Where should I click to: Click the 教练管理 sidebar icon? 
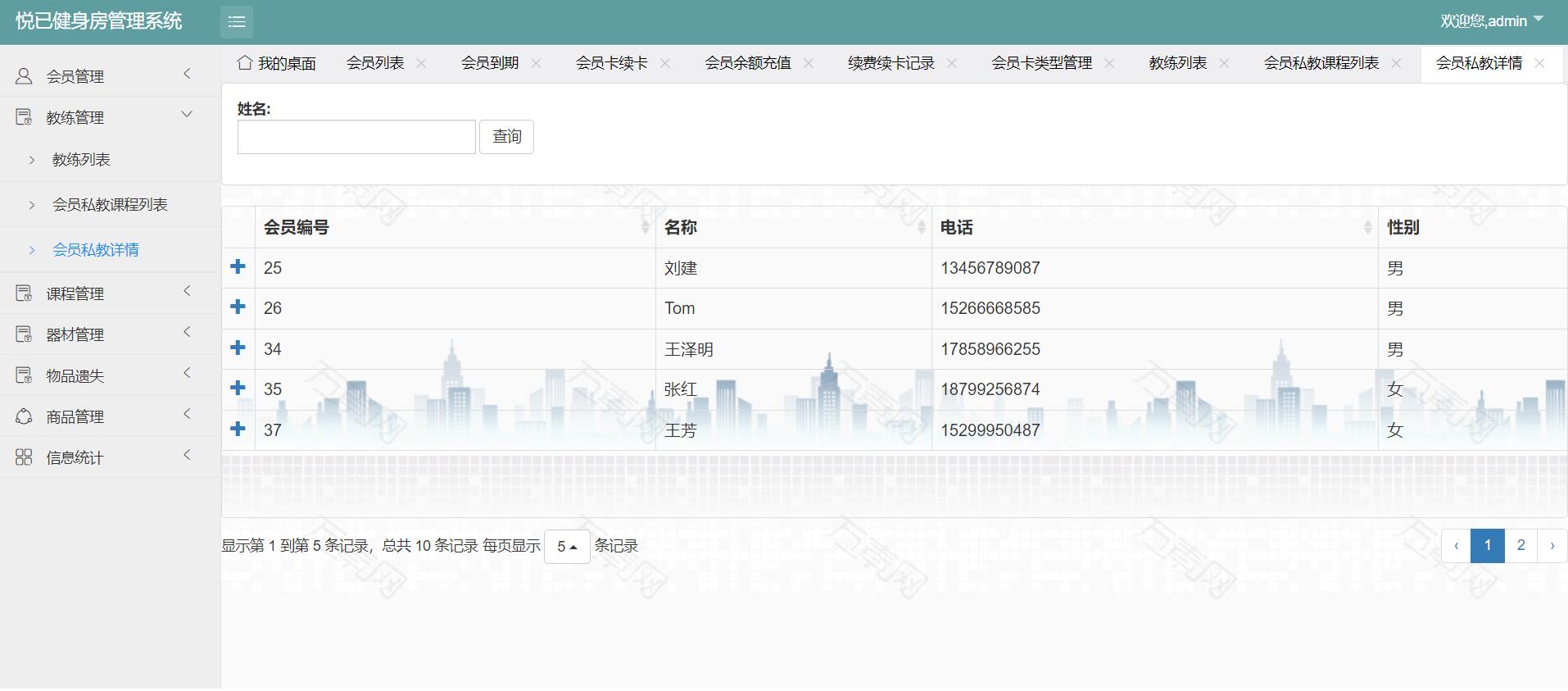(24, 117)
